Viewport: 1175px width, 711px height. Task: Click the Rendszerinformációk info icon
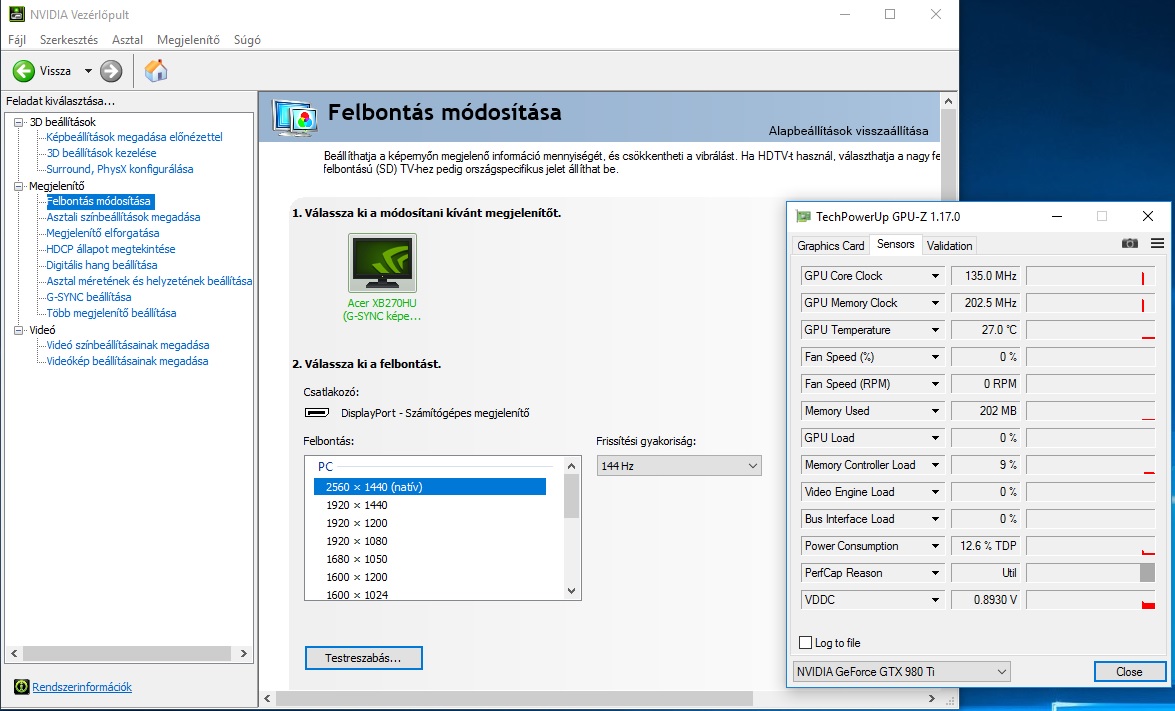(x=22, y=686)
